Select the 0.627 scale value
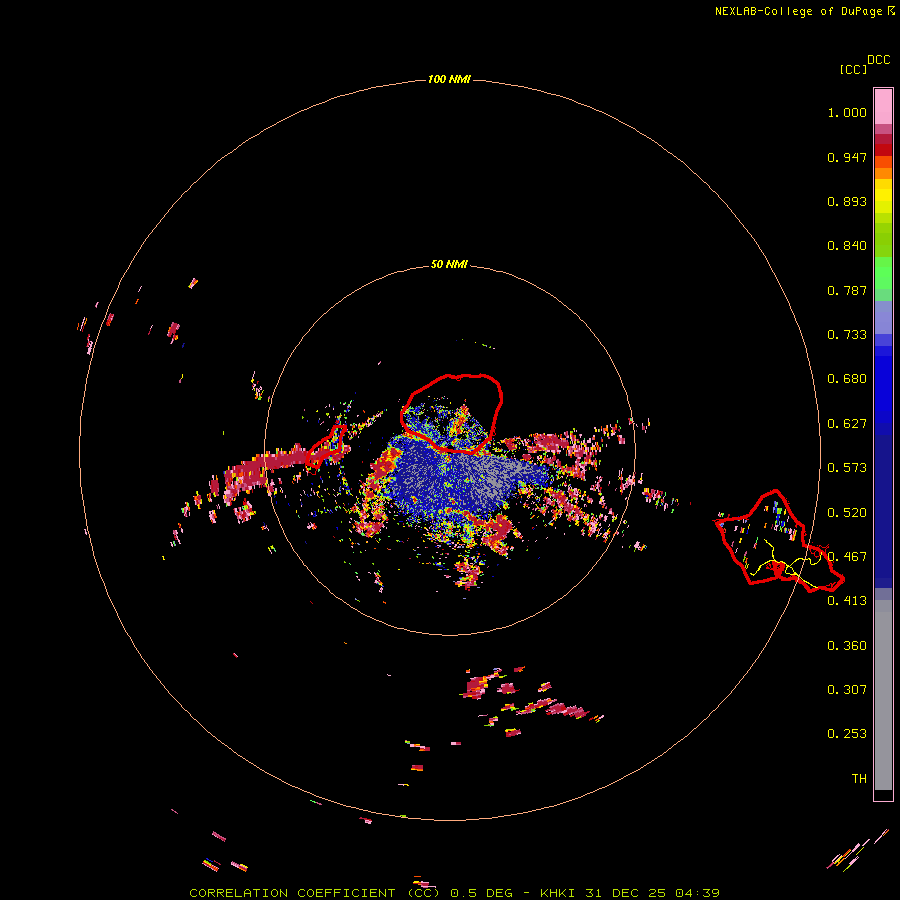 [847, 424]
